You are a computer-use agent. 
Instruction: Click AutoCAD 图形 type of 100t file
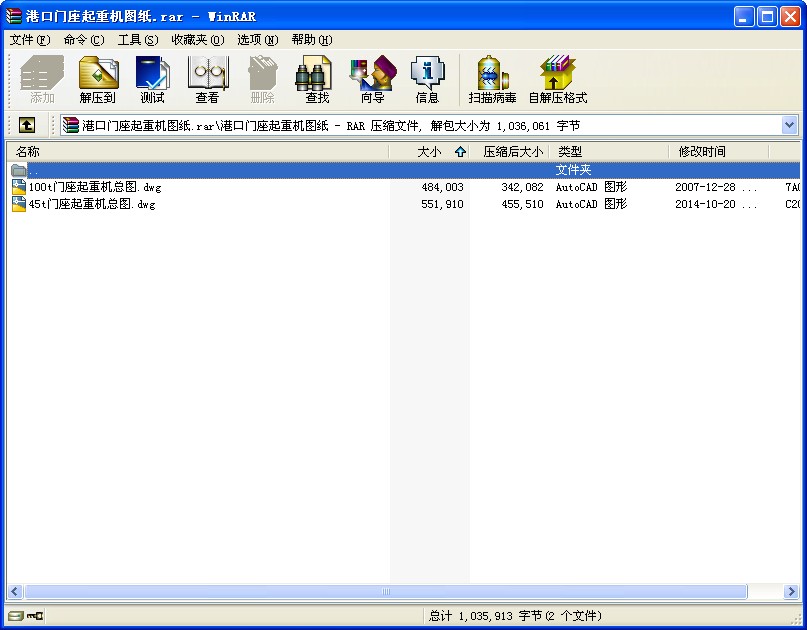(591, 187)
